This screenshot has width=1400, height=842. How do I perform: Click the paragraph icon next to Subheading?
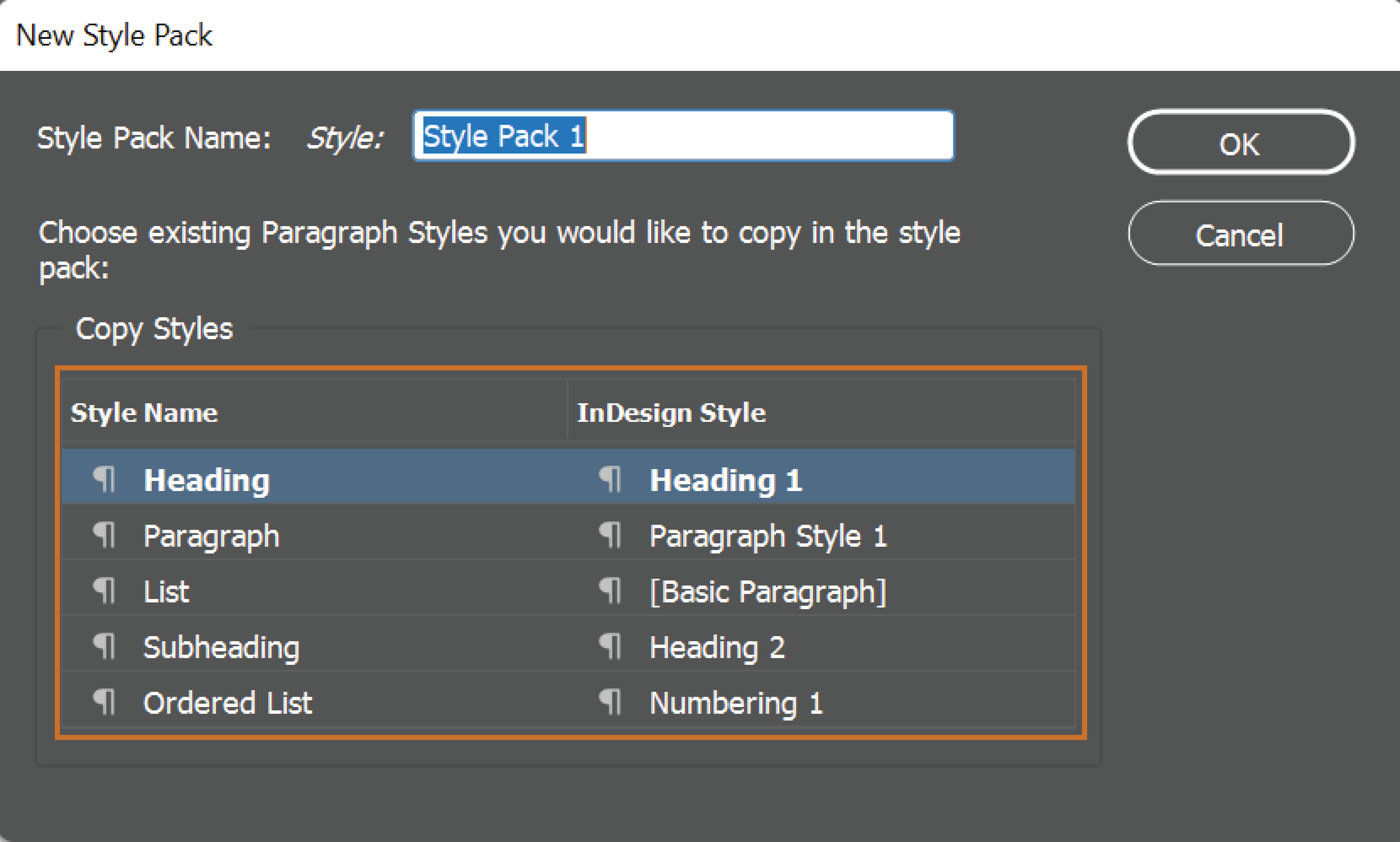point(105,646)
